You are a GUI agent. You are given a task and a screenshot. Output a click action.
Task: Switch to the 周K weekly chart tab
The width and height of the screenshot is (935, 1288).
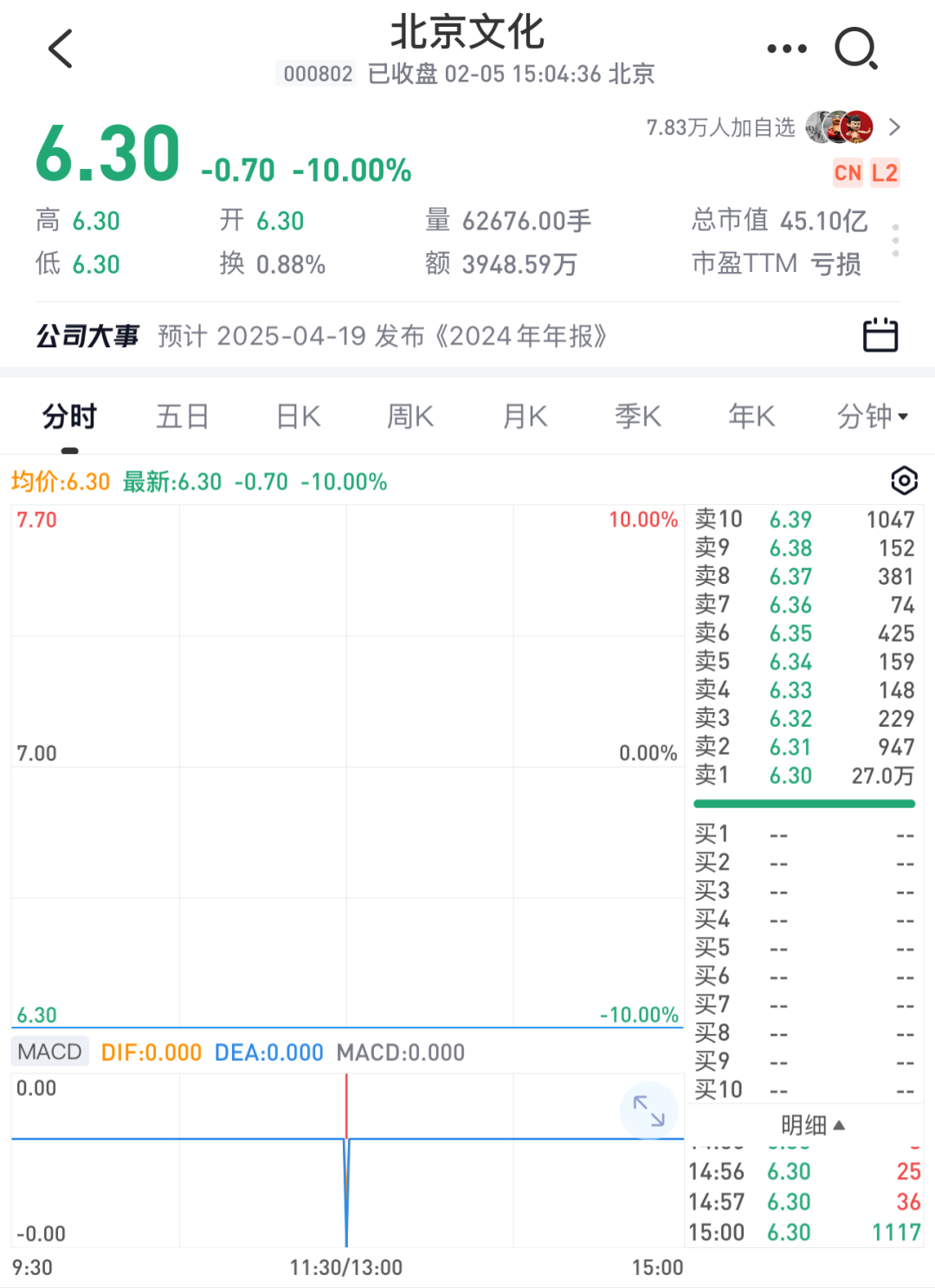pos(410,417)
